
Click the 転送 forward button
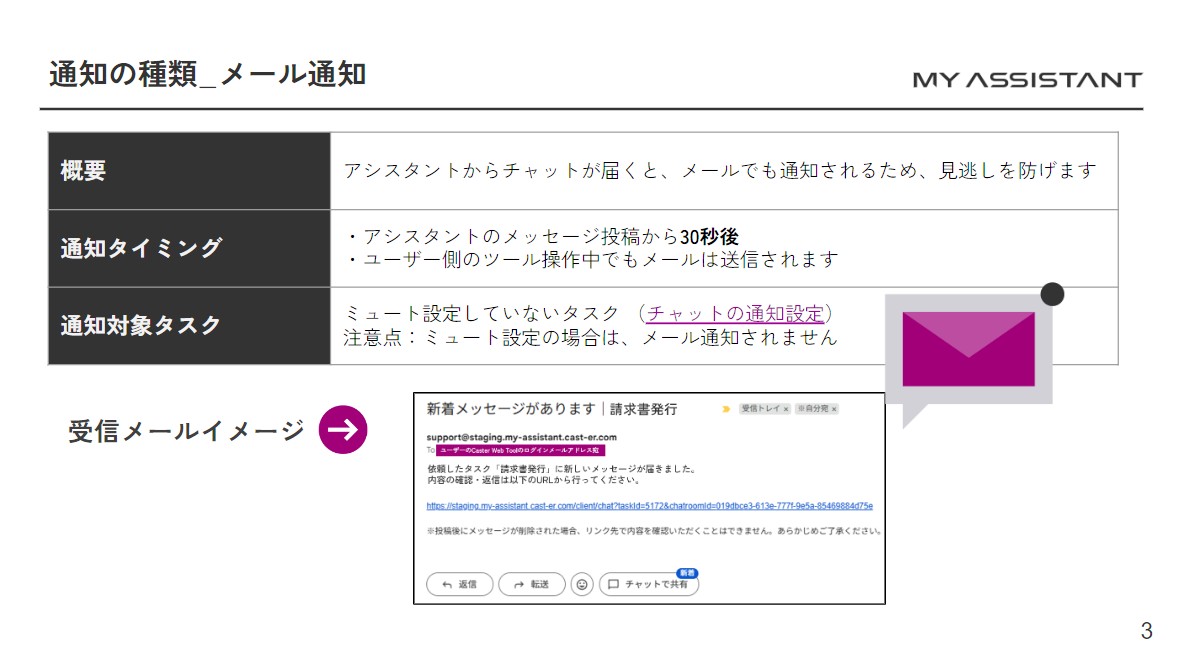[x=532, y=584]
